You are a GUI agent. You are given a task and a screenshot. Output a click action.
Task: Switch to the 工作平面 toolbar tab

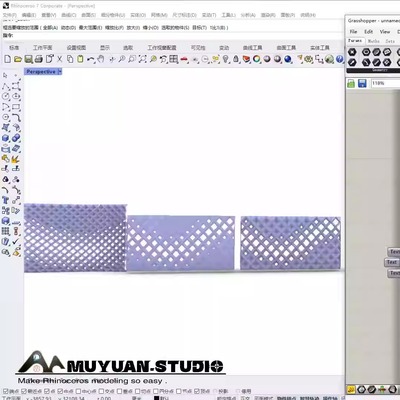click(x=42, y=48)
